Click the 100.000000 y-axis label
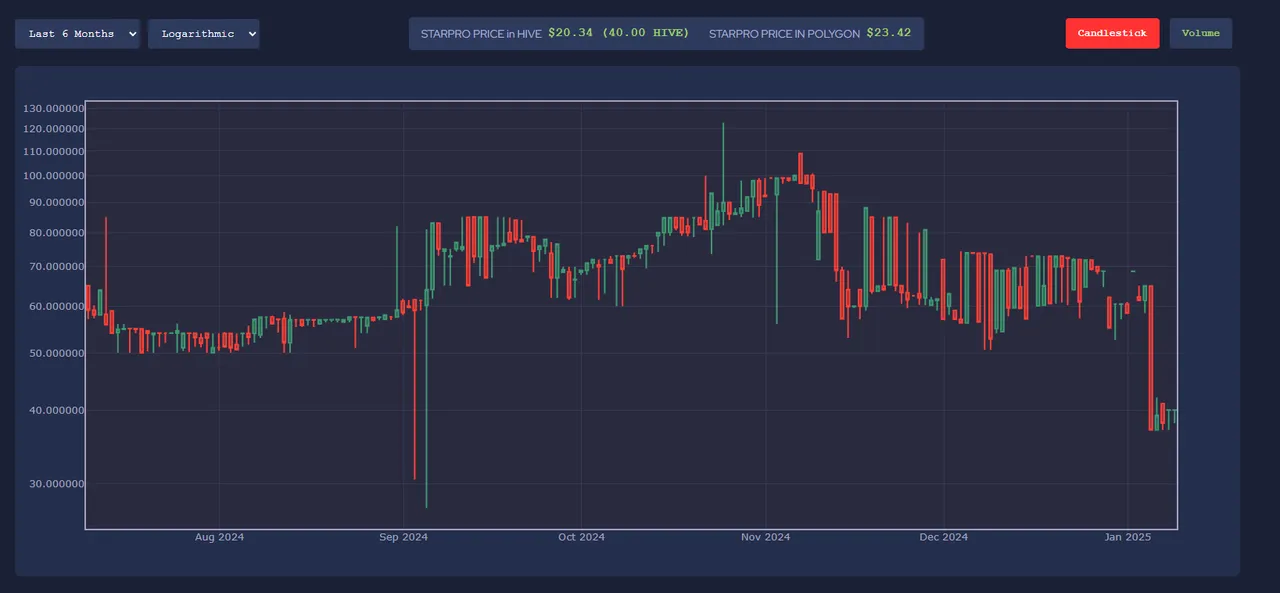 click(x=53, y=176)
